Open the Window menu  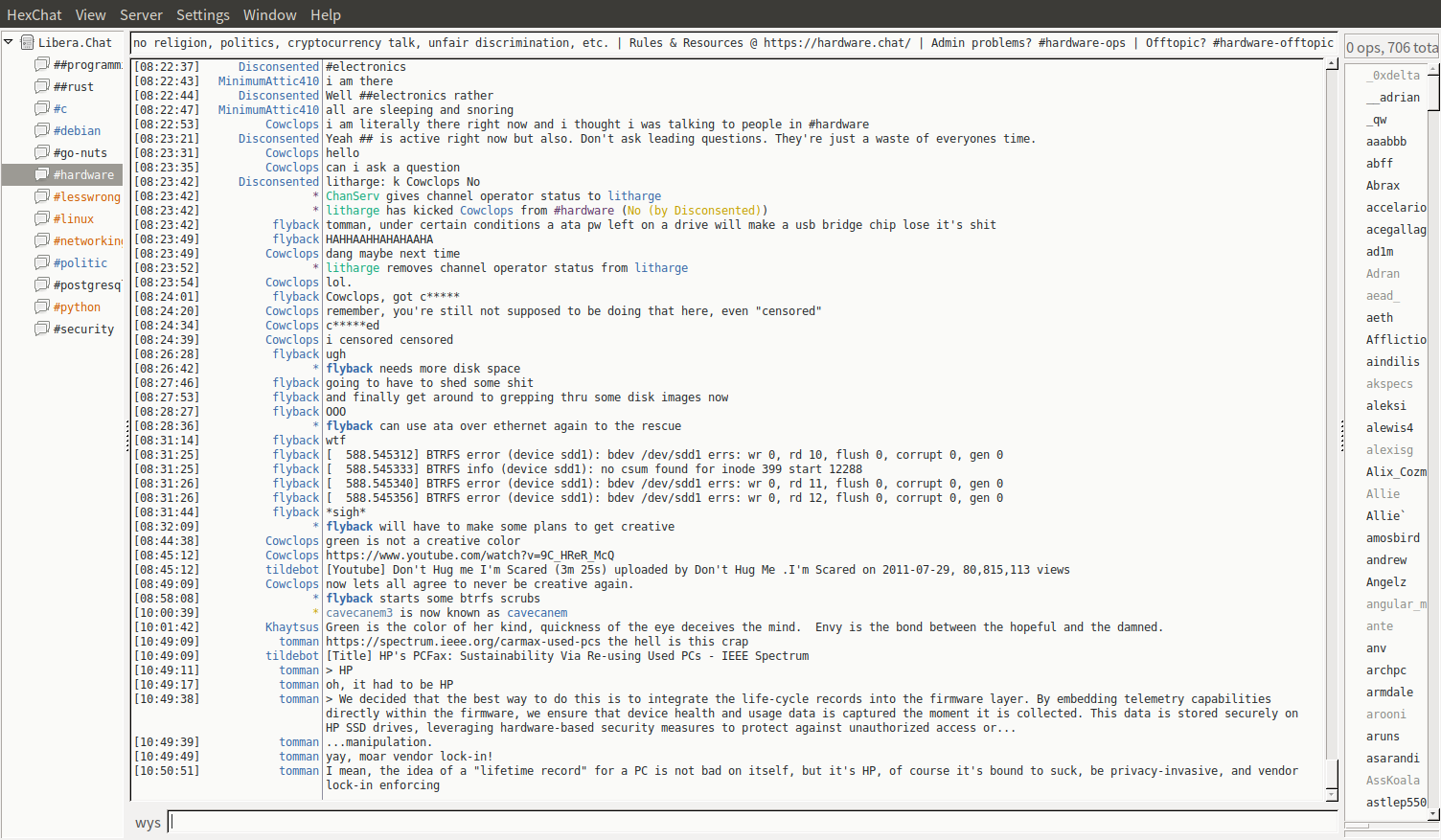(269, 14)
